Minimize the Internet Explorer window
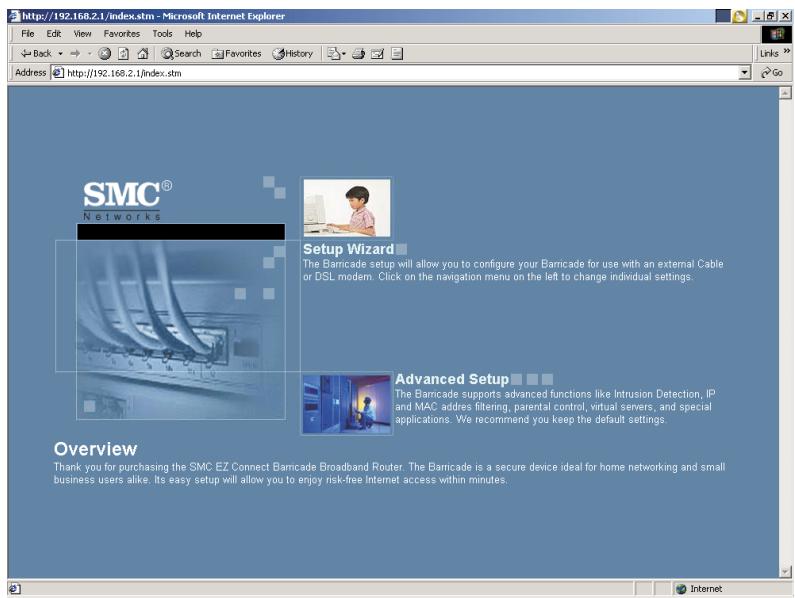This screenshot has width=795, height=598. (x=757, y=16)
